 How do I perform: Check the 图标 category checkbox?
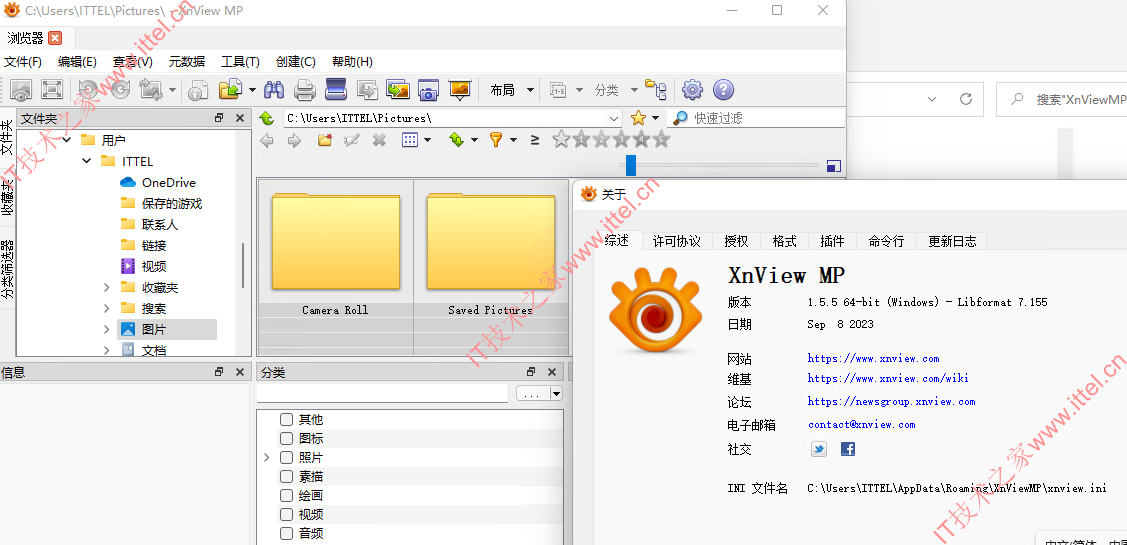287,439
